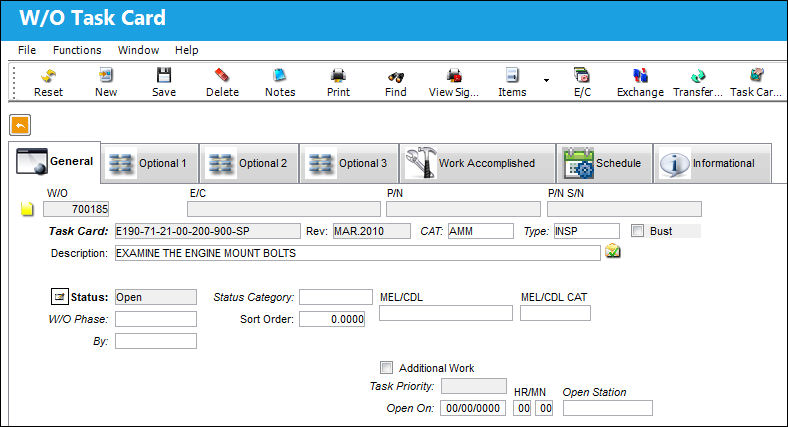
Task: Open the Functions menu
Action: (77, 50)
